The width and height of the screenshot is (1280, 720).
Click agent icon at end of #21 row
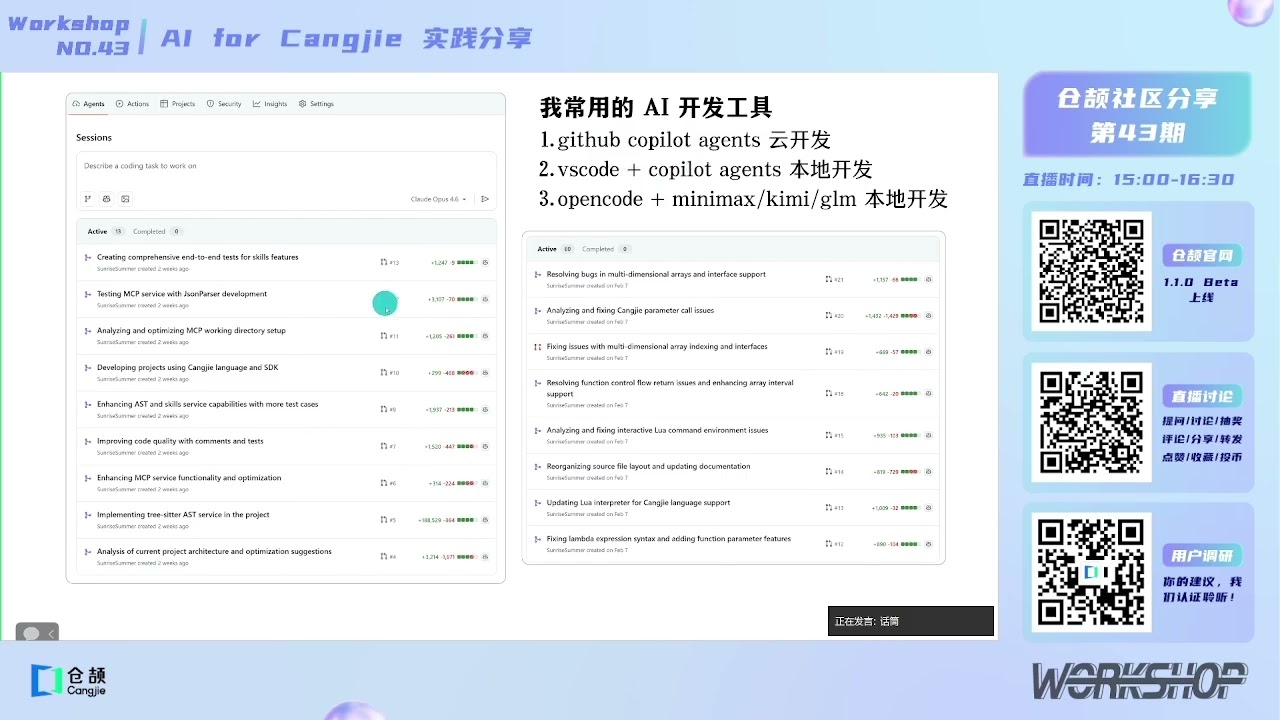point(929,280)
